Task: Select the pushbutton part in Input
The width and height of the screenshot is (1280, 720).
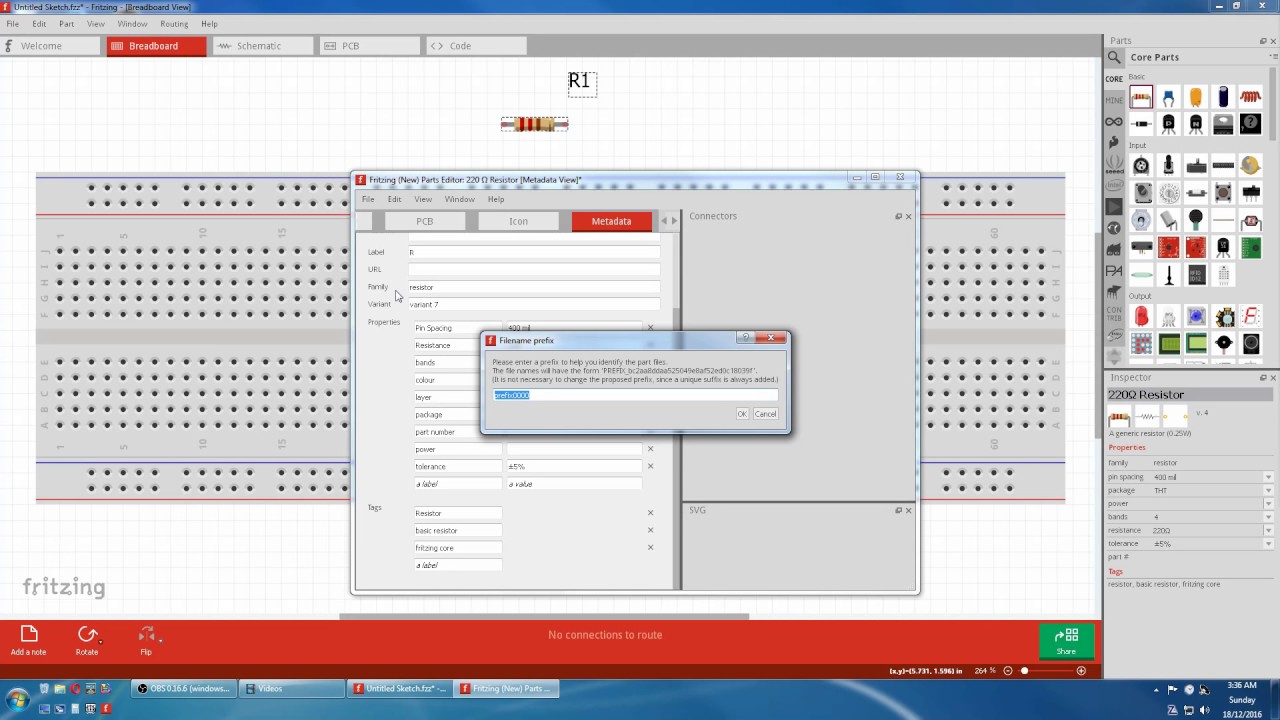Action: (1223, 192)
